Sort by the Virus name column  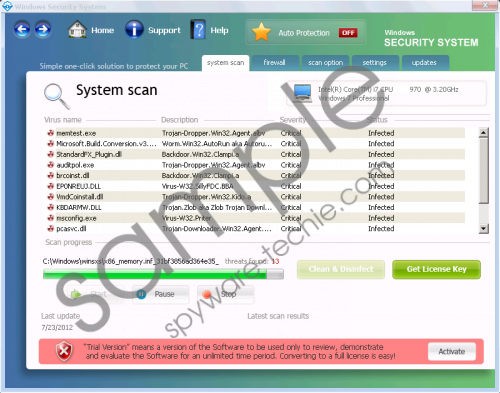pyautogui.click(x=63, y=120)
